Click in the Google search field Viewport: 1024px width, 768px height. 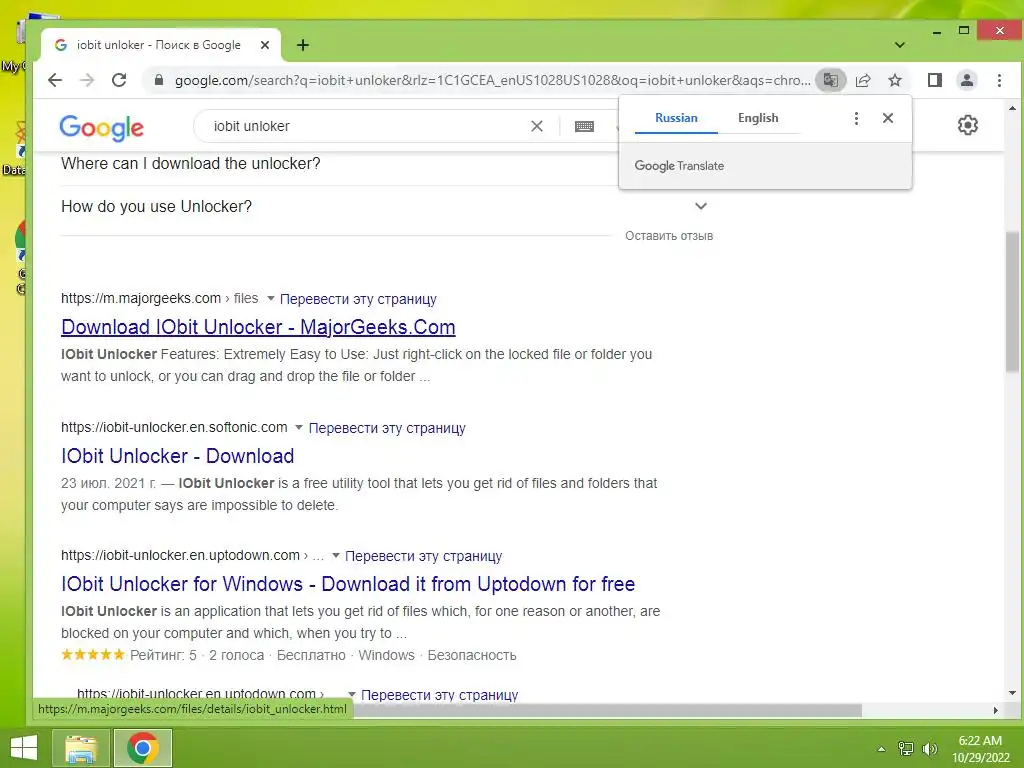(x=366, y=126)
